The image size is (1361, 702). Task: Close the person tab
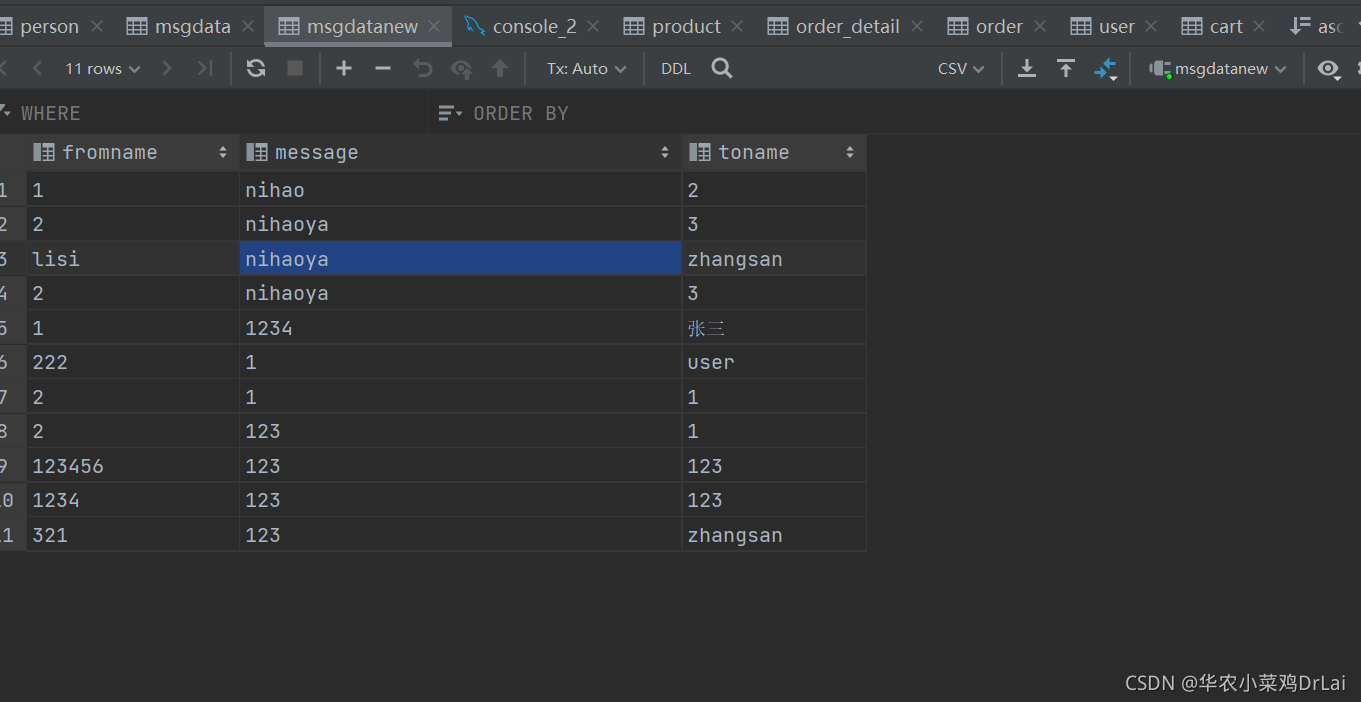[97, 27]
